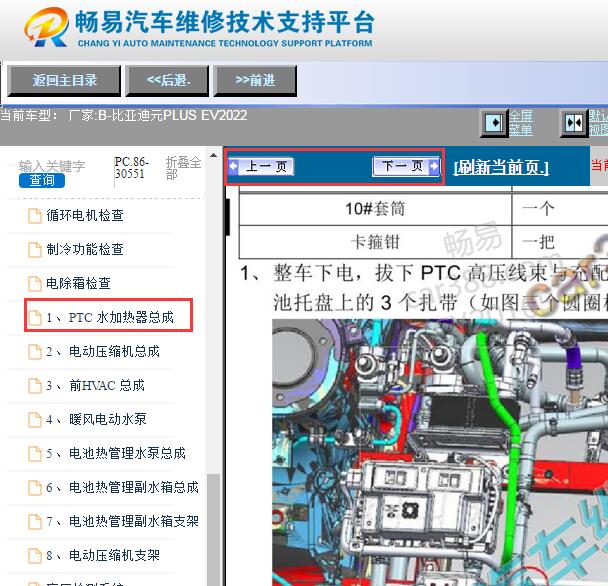608x586 pixels.
Task: Click 刷新当前页 refresh link
Action: tap(501, 168)
